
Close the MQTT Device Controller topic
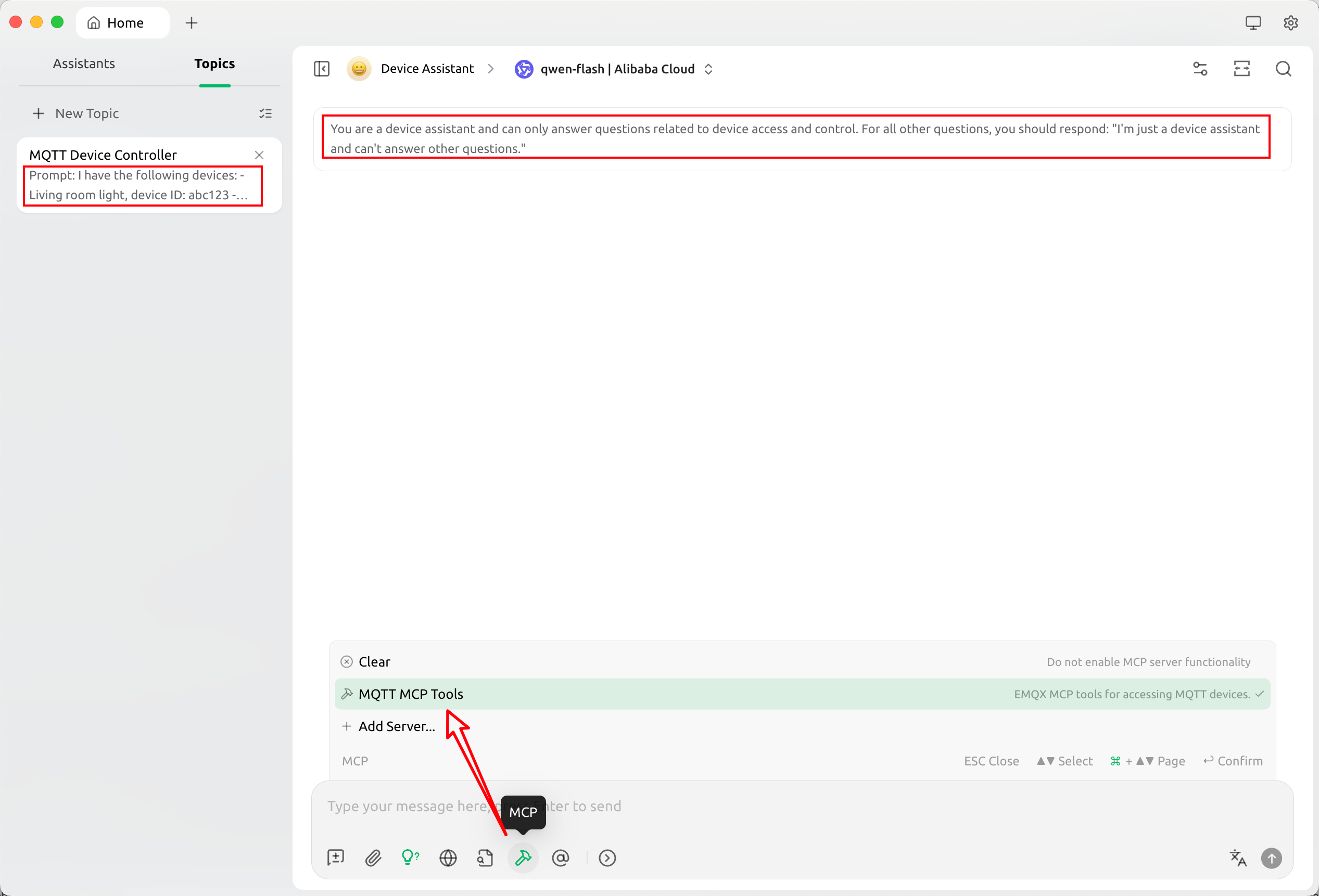[259, 155]
